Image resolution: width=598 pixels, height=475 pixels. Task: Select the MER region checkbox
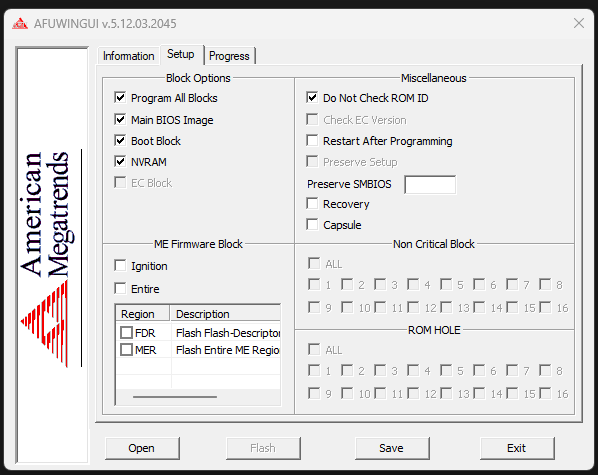click(126, 349)
